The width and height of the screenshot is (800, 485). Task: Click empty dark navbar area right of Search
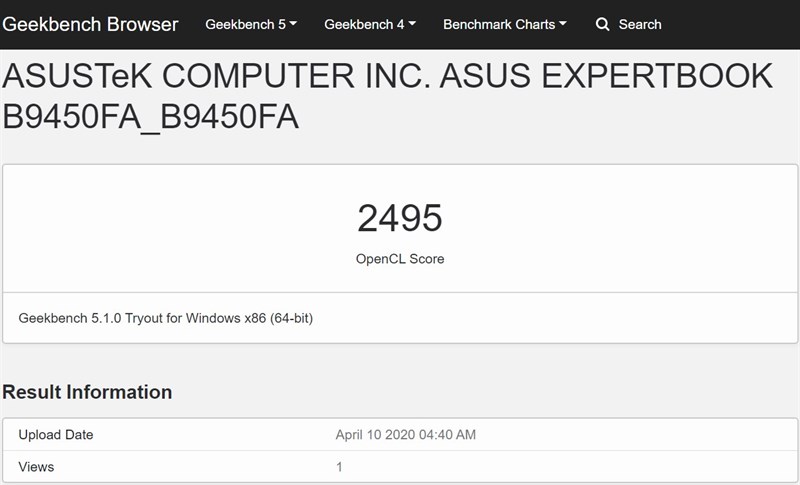(730, 24)
